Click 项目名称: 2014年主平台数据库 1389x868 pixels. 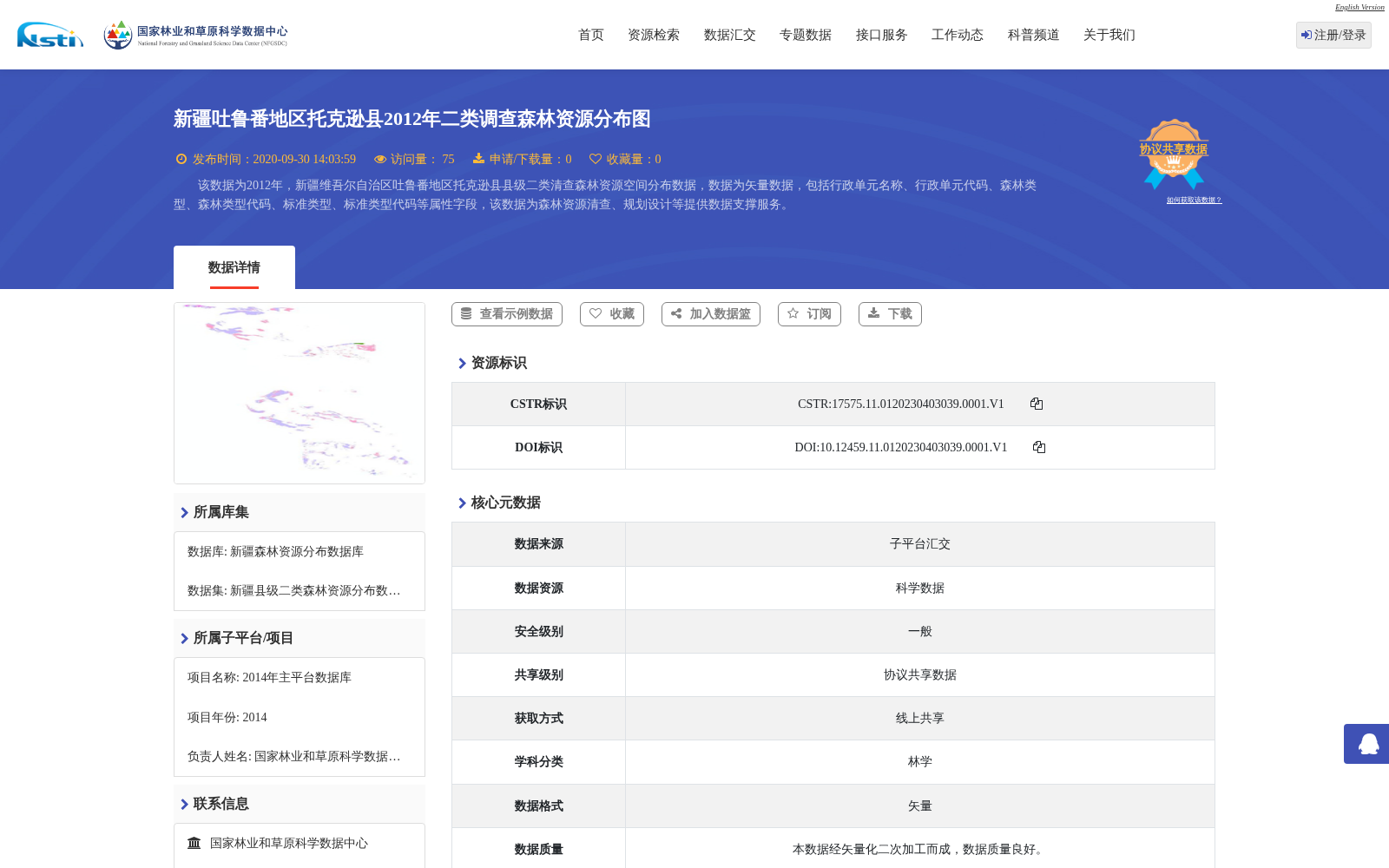click(x=269, y=677)
